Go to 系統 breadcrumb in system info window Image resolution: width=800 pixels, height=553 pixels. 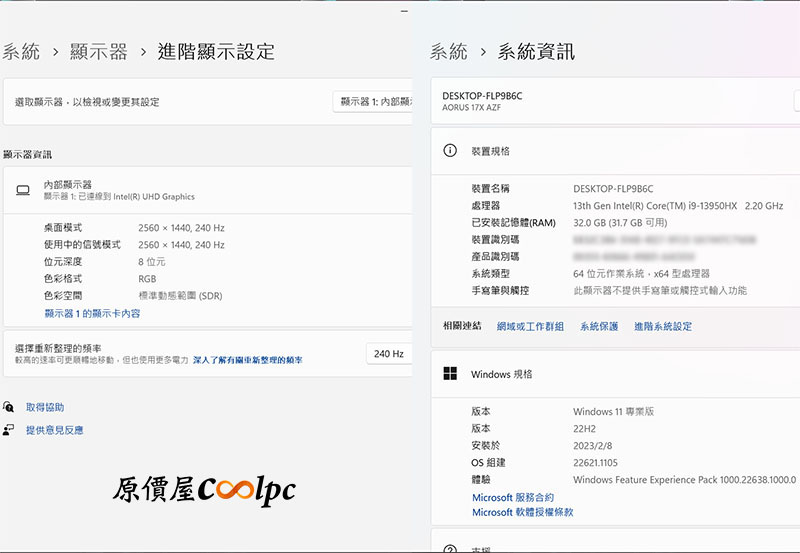448,52
